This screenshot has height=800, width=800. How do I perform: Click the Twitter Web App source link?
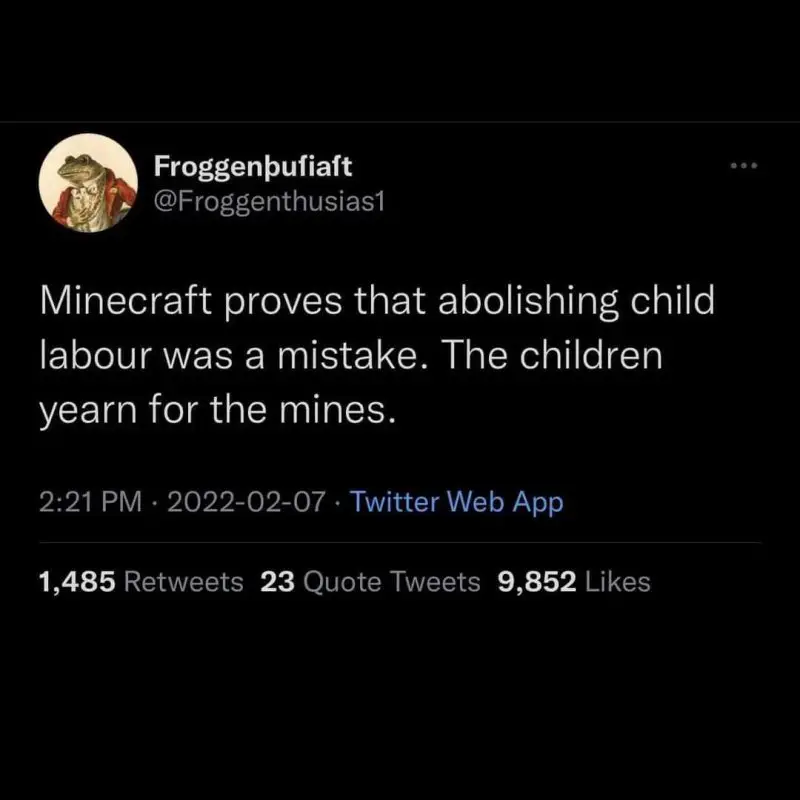(457, 502)
